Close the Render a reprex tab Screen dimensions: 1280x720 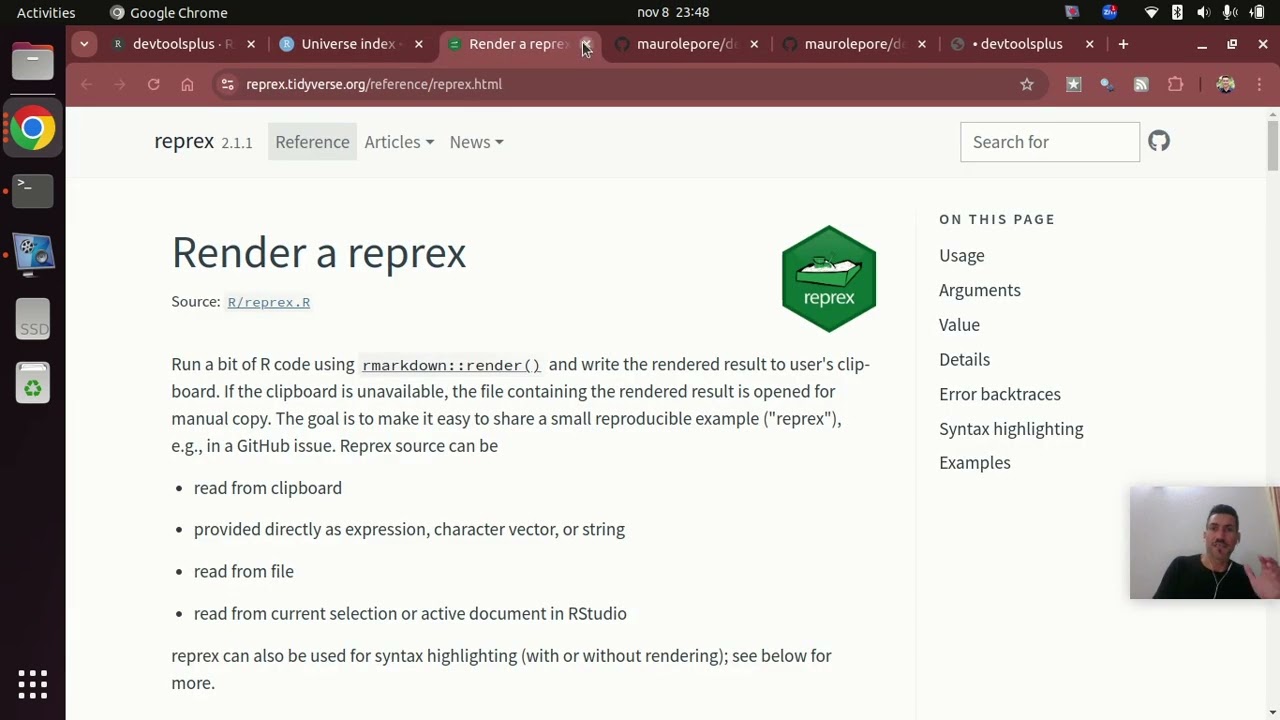[587, 44]
